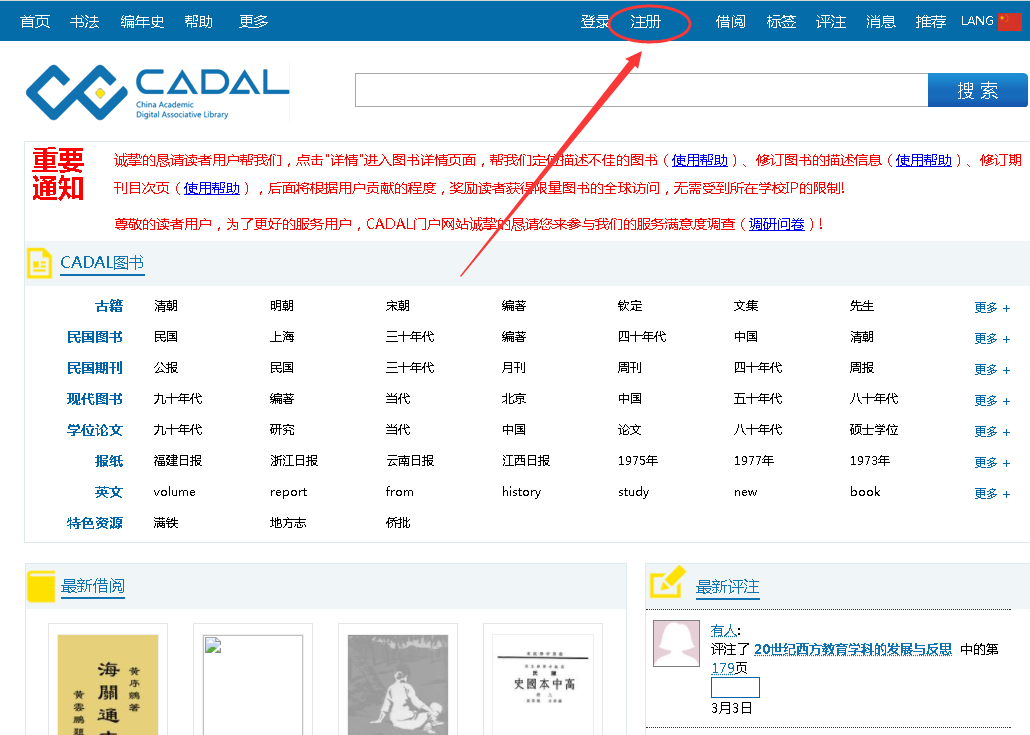1030x735 pixels.
Task: Open the commenter 有人 profile link
Action: [723, 631]
